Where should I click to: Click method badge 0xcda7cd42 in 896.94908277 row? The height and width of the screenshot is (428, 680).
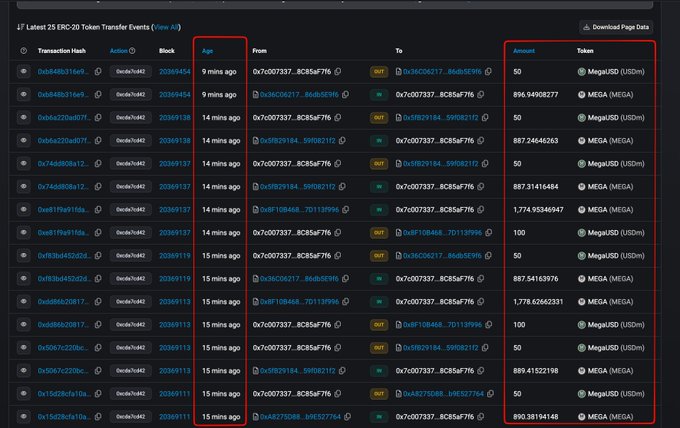131,95
